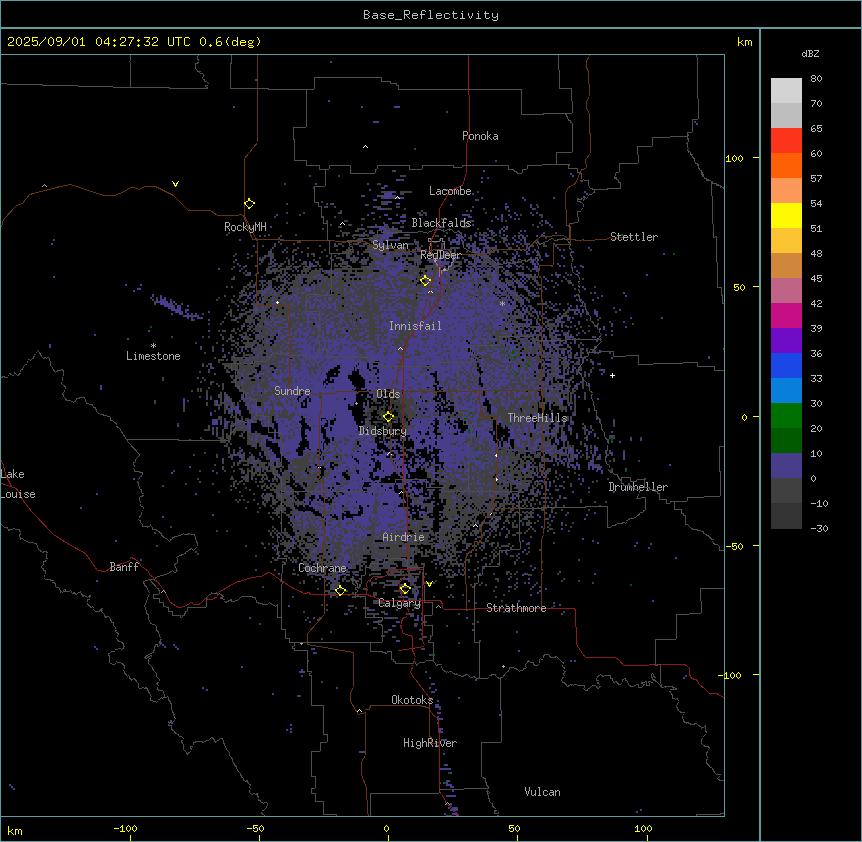Click the yellow diamond marker between Olds and Didsbury
The width and height of the screenshot is (862, 842).
(x=389, y=416)
